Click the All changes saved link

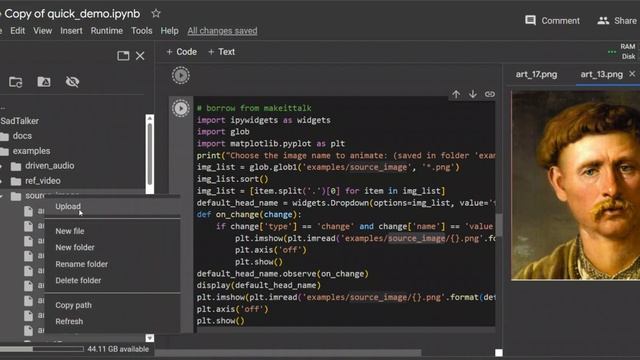(222, 31)
